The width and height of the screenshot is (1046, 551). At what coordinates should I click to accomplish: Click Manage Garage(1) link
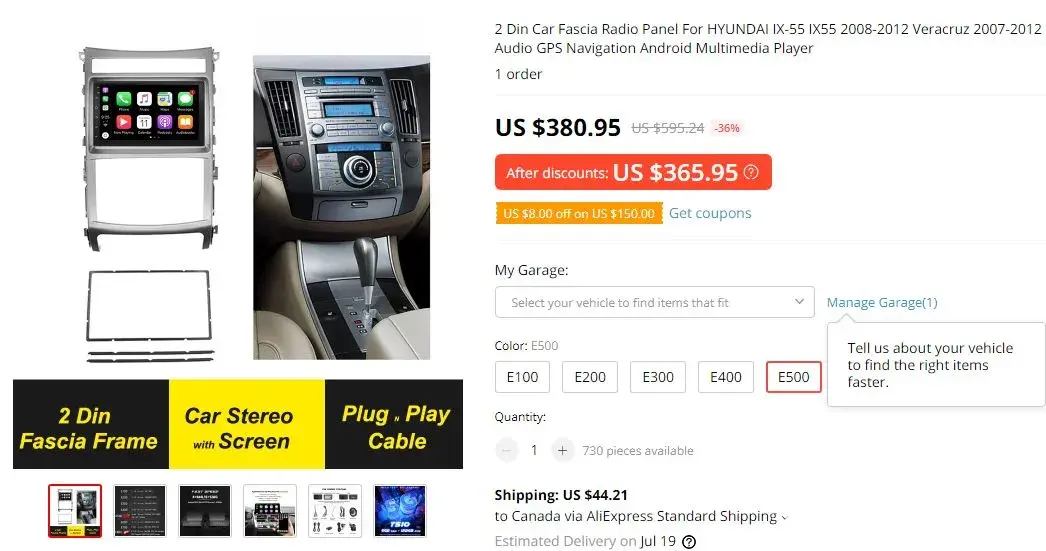pyautogui.click(x=882, y=302)
